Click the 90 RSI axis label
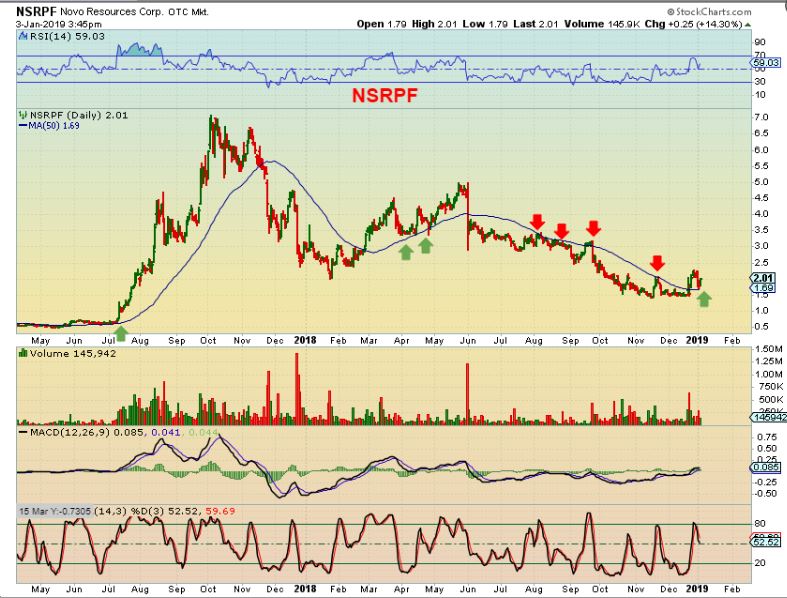The height and width of the screenshot is (598, 787). [x=760, y=42]
